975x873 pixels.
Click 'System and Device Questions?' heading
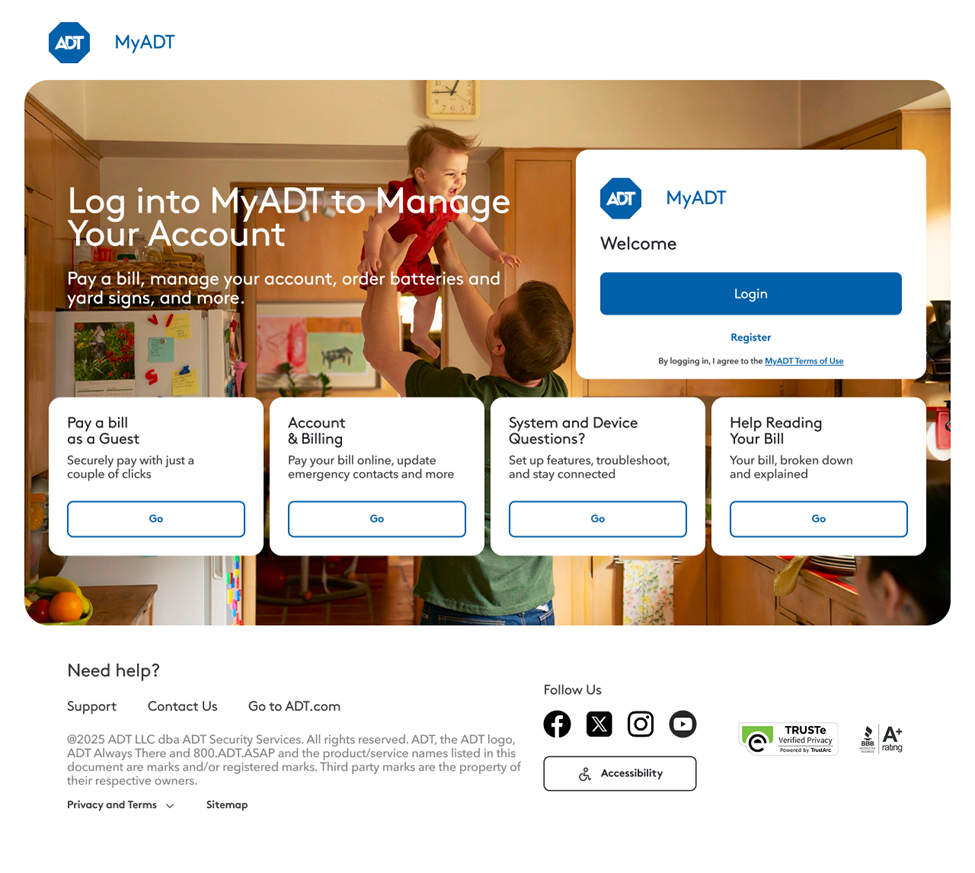[x=573, y=430]
